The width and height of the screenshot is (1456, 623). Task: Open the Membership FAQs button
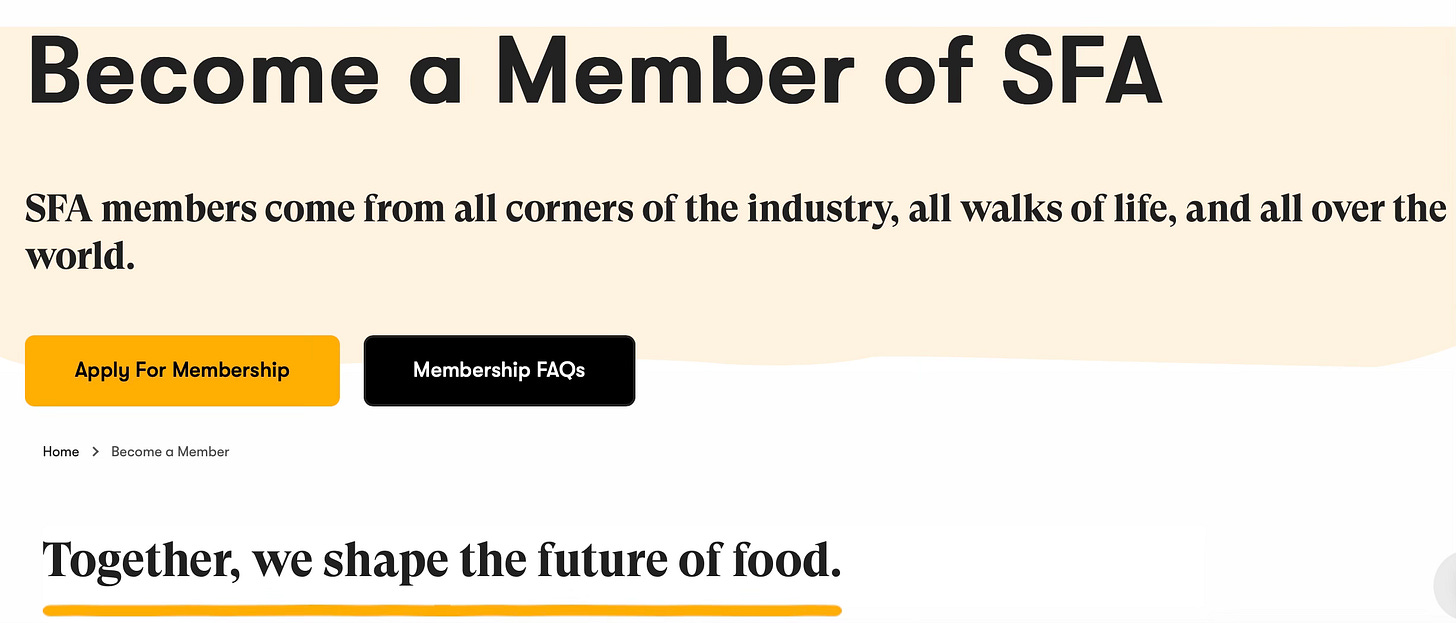(x=499, y=370)
